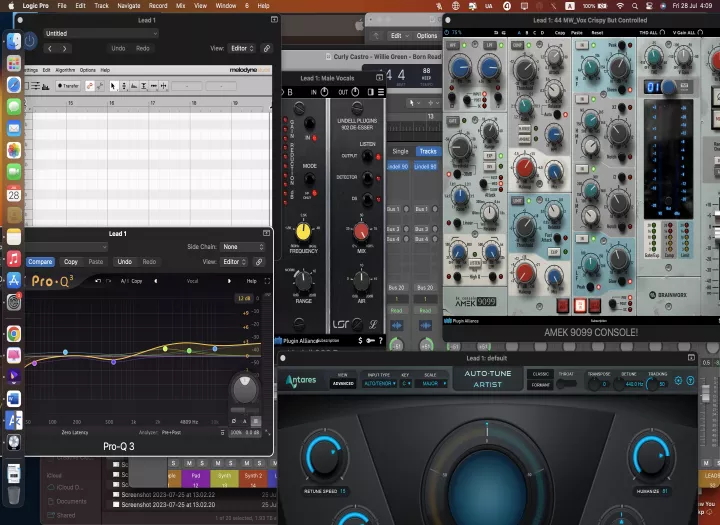Click the yellow Frequency knob on the Lindell De-Esser
Image resolution: width=720 pixels, height=525 pixels.
point(303,232)
